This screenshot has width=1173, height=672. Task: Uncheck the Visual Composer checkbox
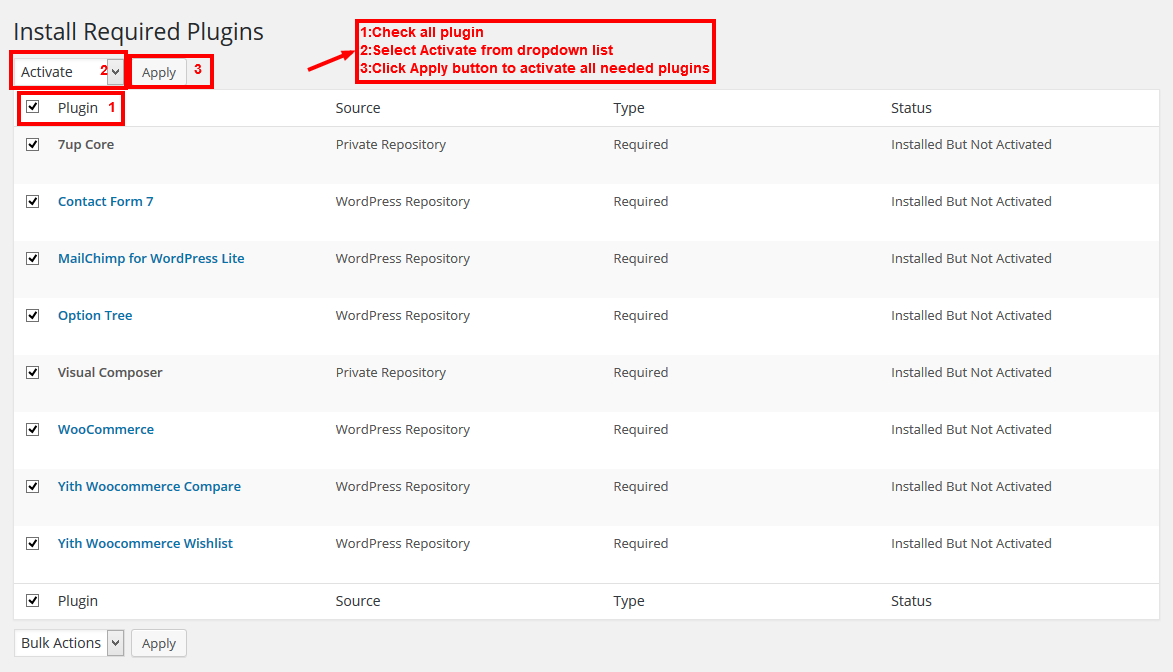coord(32,372)
